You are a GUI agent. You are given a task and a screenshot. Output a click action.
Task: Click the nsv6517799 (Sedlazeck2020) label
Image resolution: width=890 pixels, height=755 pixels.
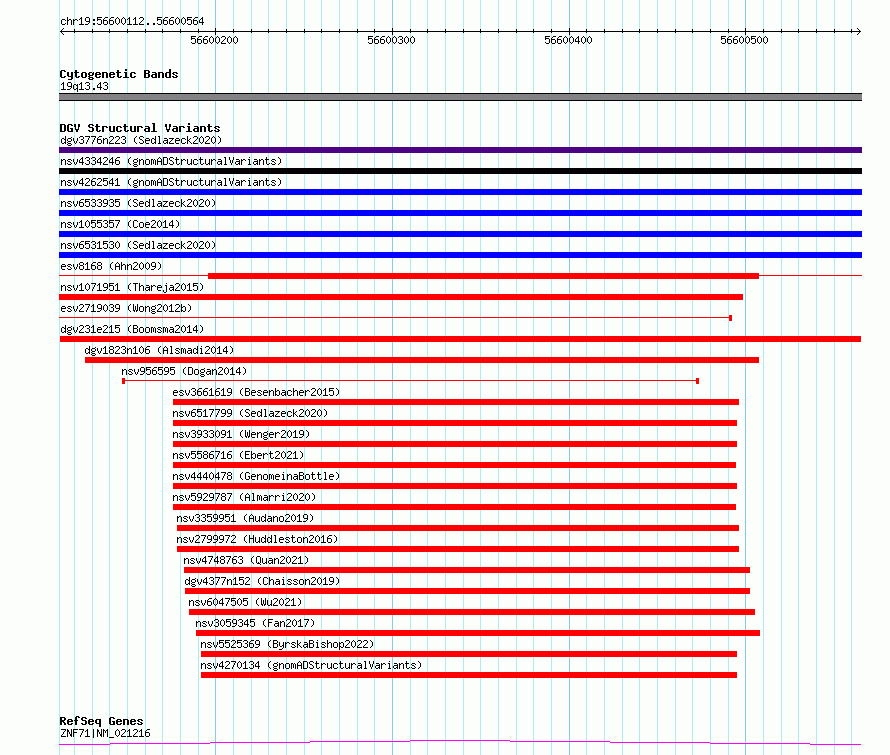(250, 413)
